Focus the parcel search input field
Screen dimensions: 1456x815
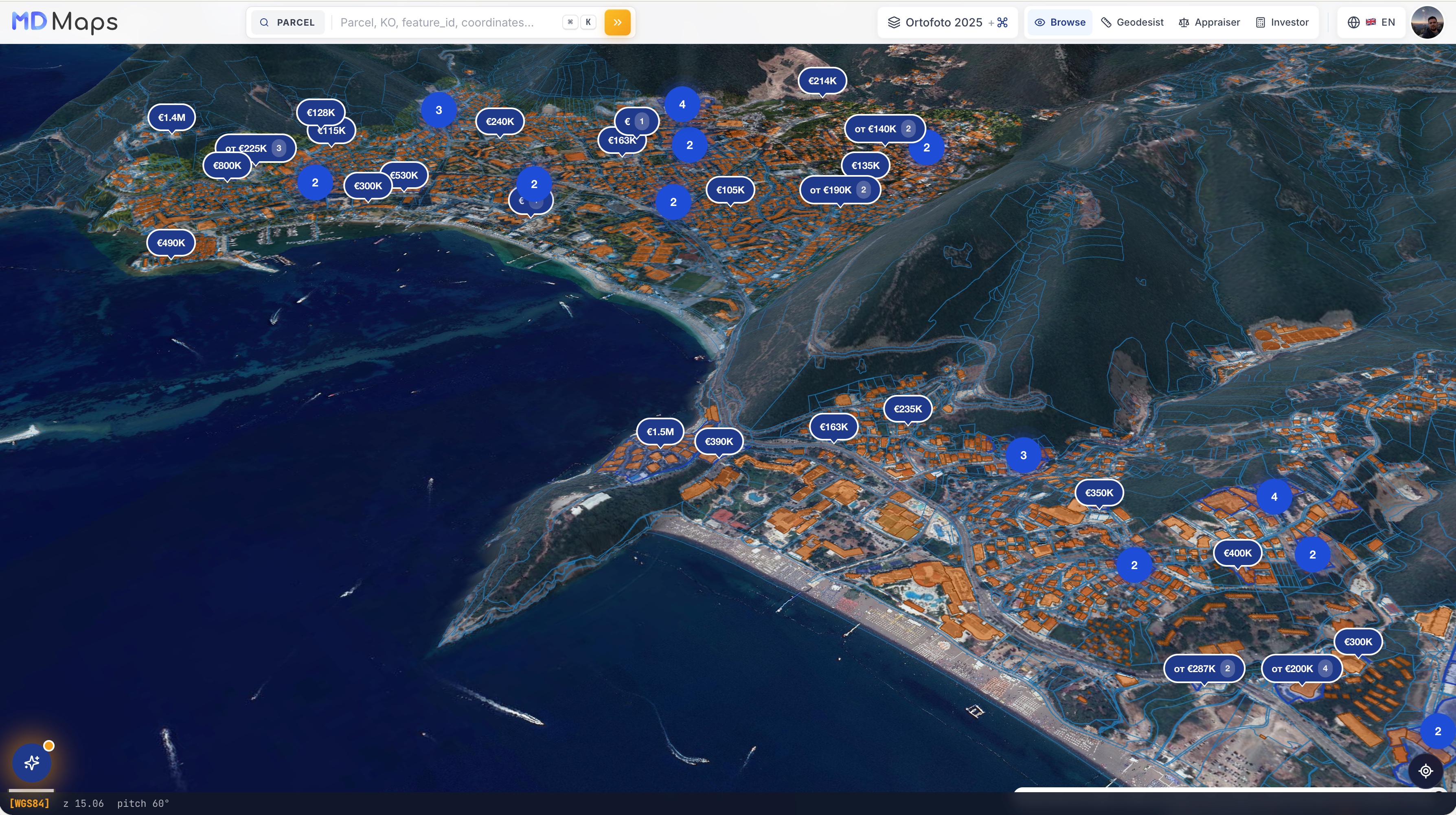click(447, 23)
